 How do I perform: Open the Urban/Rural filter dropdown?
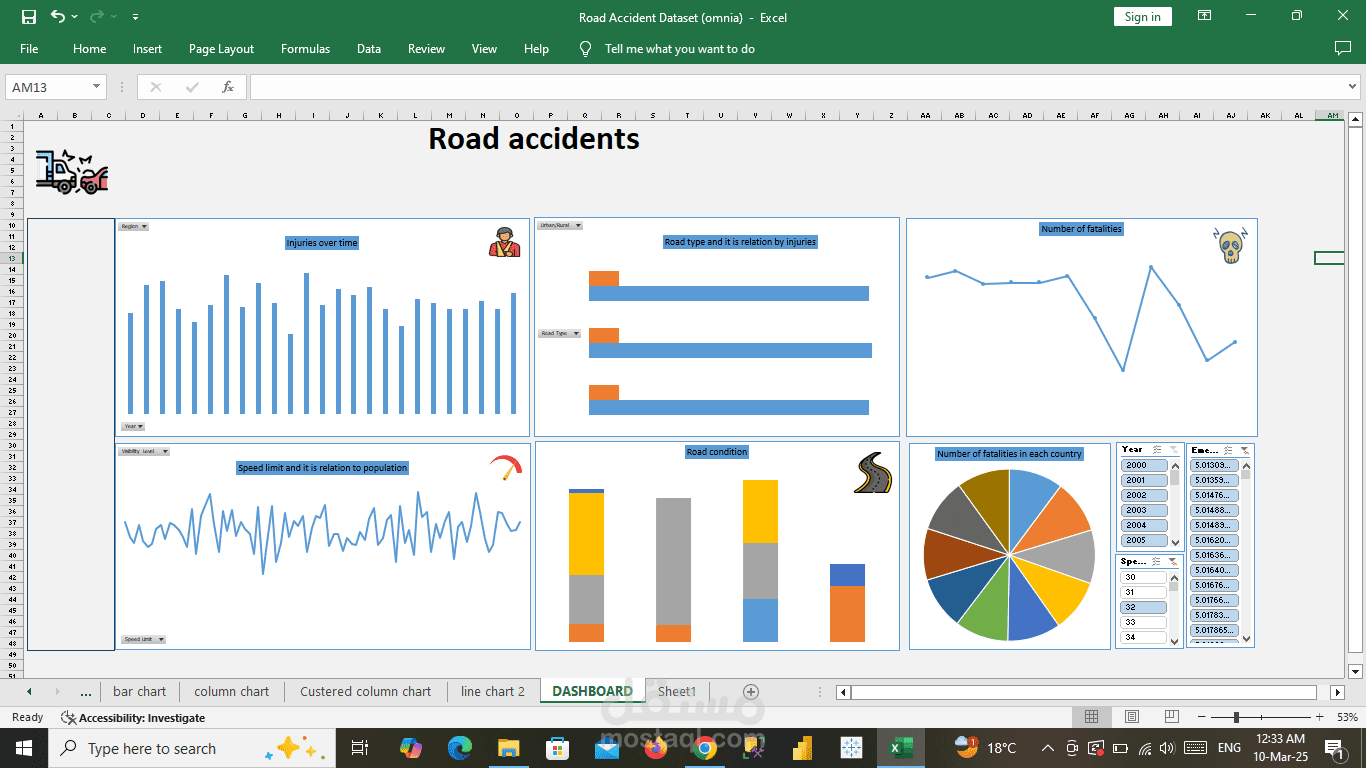pyautogui.click(x=560, y=225)
